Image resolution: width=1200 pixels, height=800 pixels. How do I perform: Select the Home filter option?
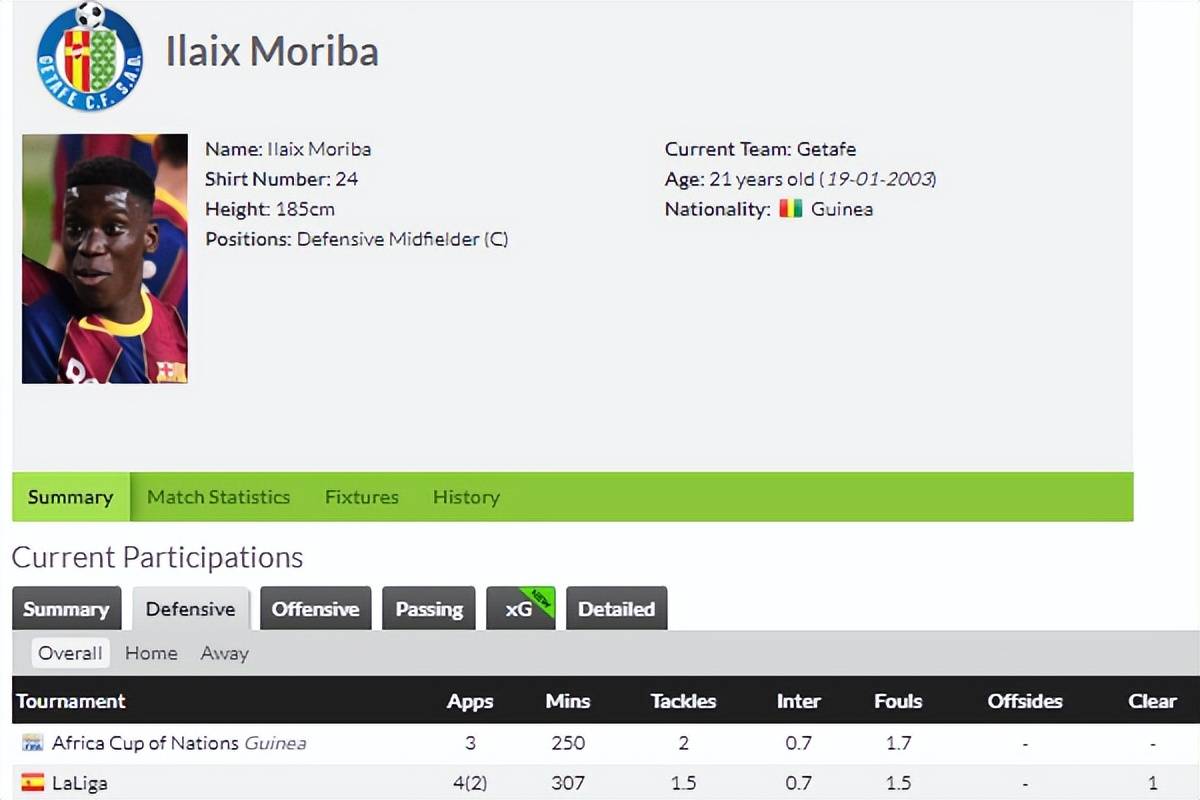click(151, 653)
